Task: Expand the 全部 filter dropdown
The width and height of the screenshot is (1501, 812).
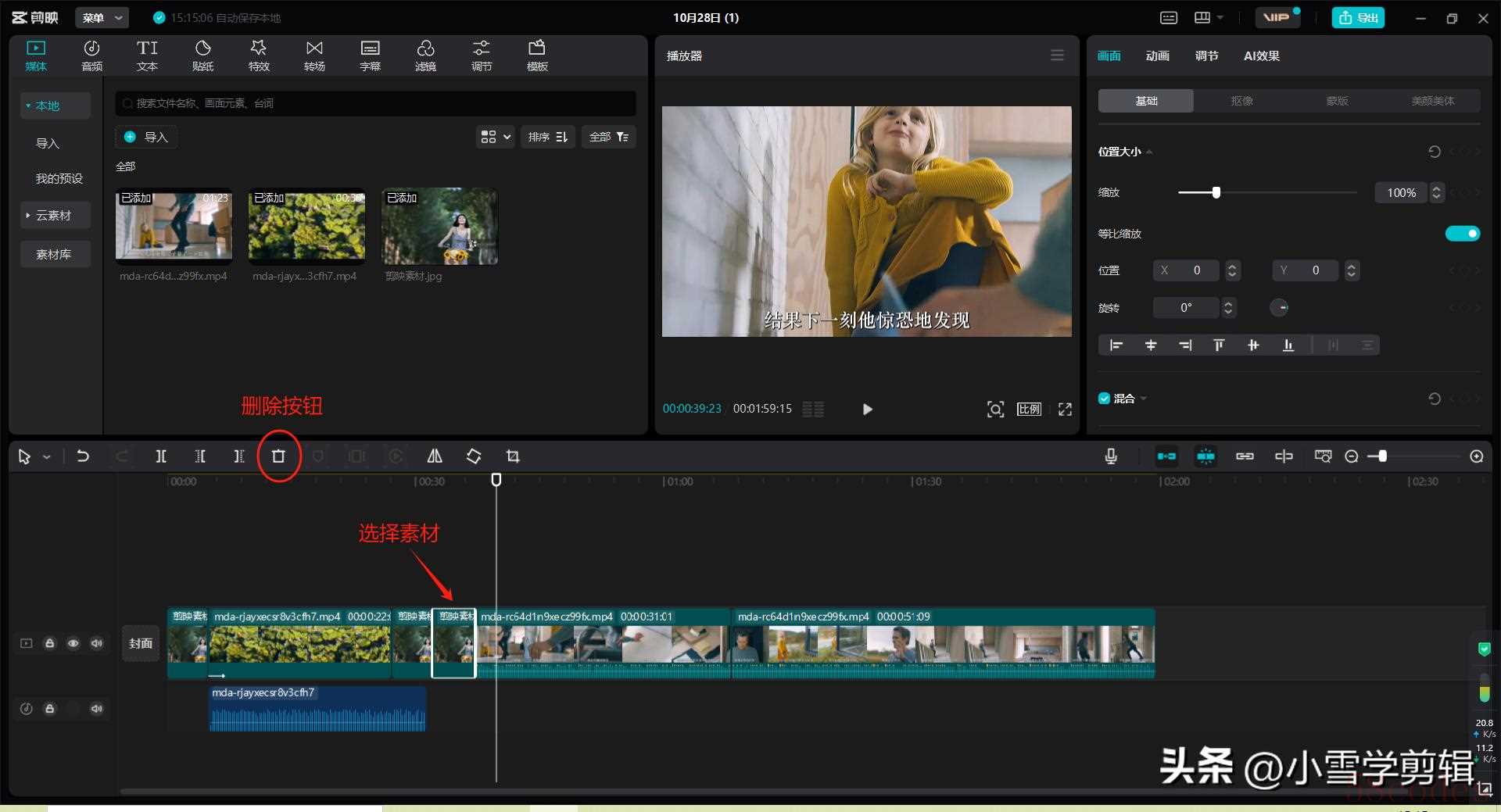Action: click(608, 137)
